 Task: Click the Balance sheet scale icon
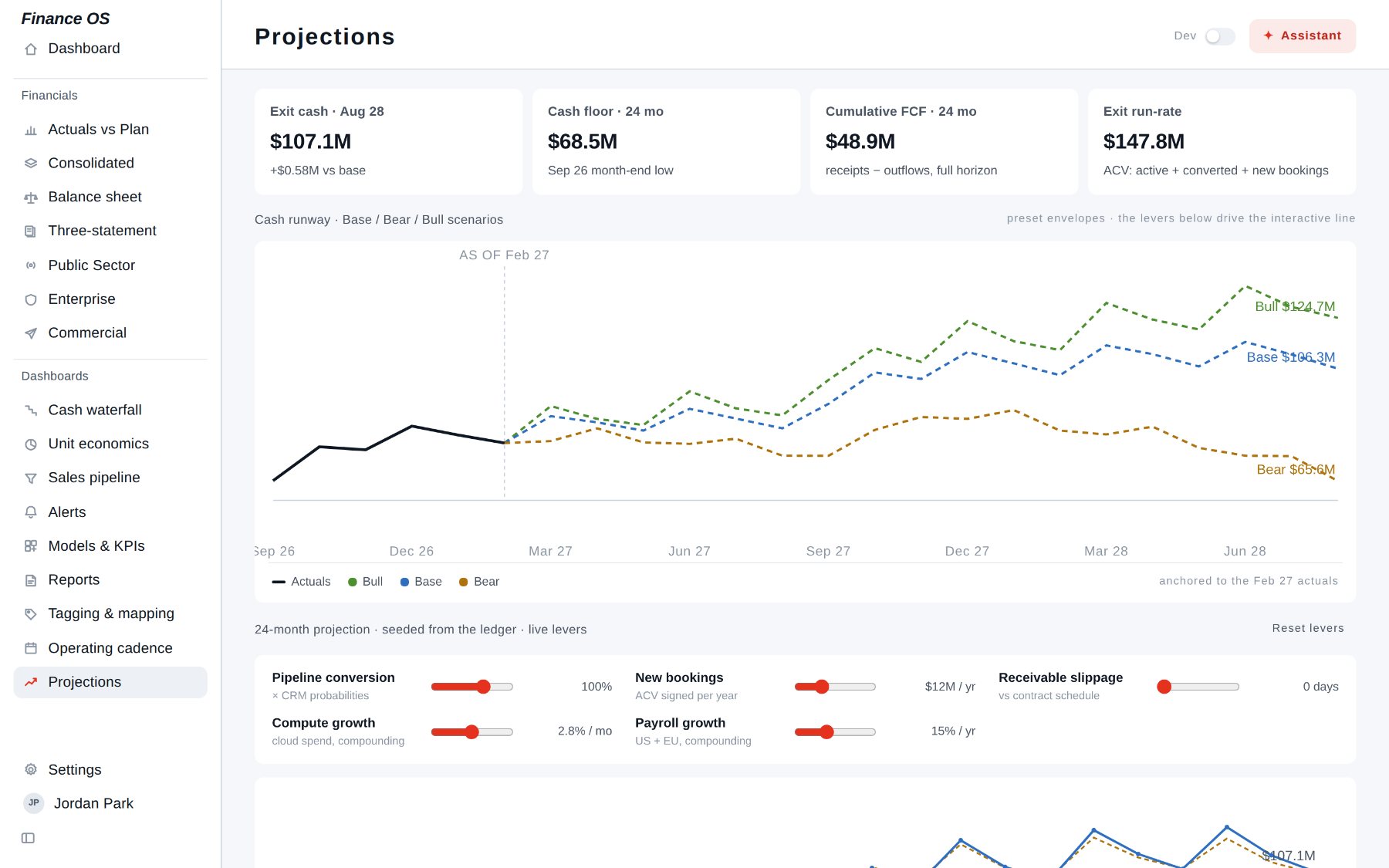tap(31, 198)
